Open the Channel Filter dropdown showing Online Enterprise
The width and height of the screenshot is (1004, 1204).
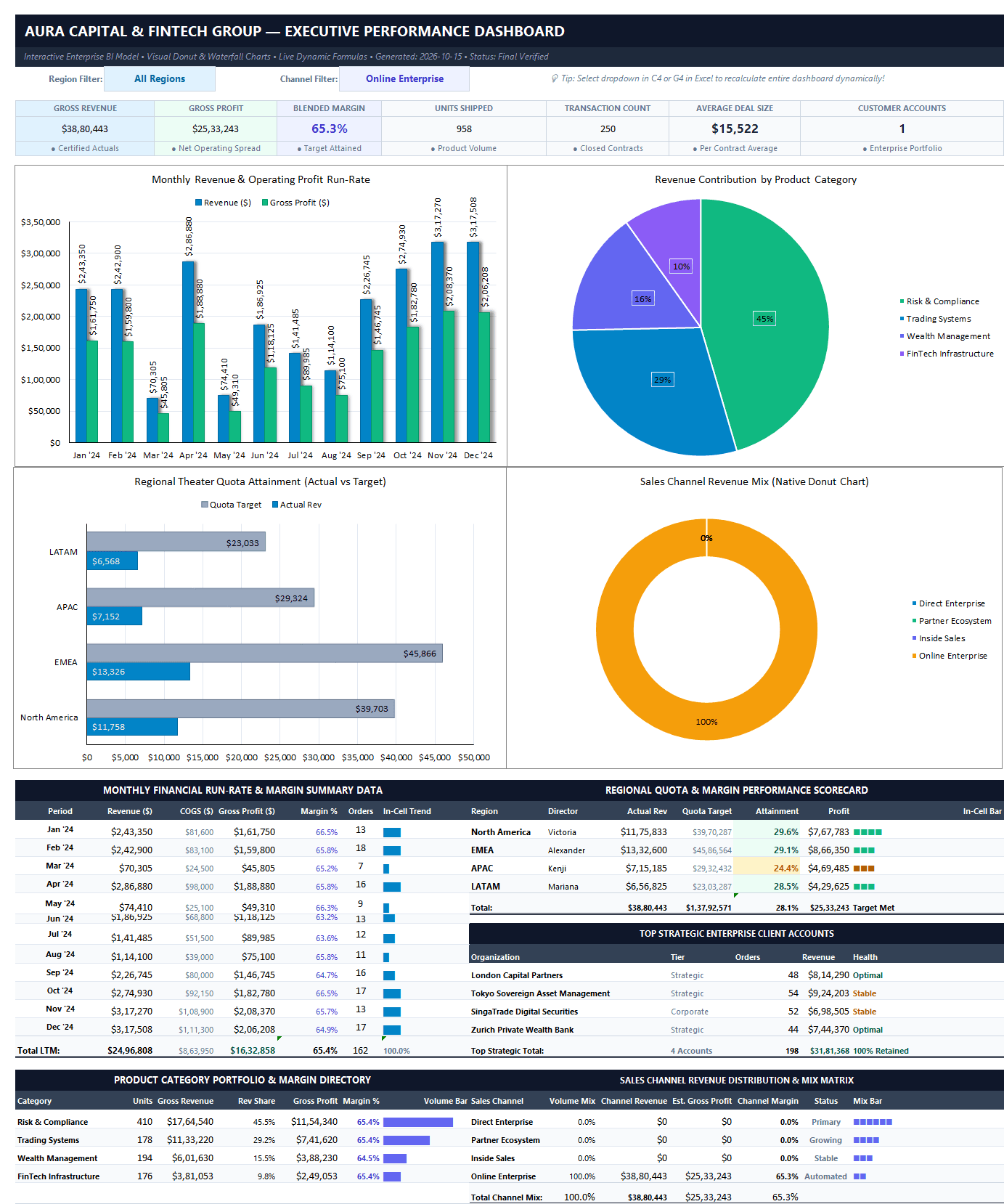point(404,79)
